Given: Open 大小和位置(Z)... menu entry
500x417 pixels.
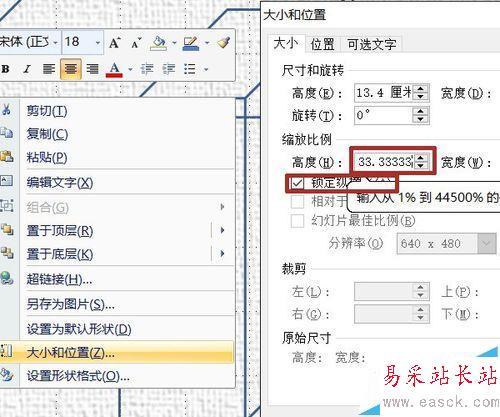Looking at the screenshot, I should (x=117, y=352).
